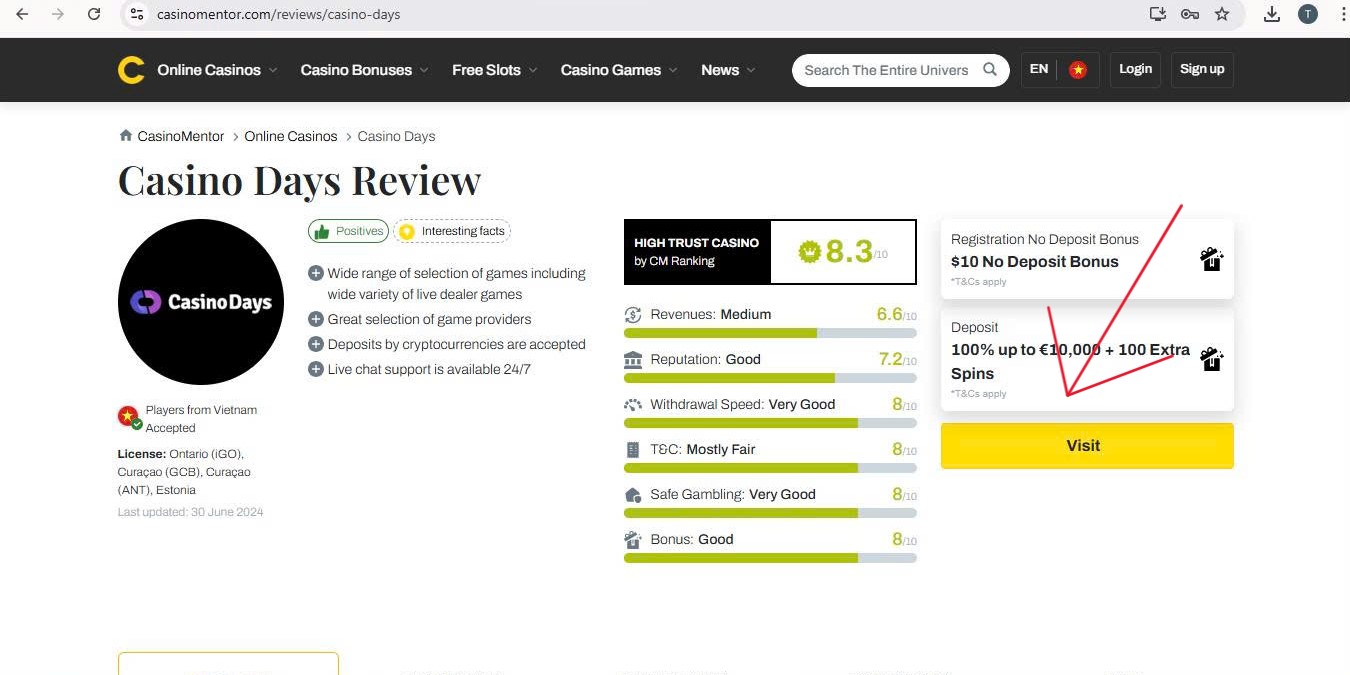Click the 'T&C: Mostly Fair' label
1350x675 pixels.
click(703, 449)
